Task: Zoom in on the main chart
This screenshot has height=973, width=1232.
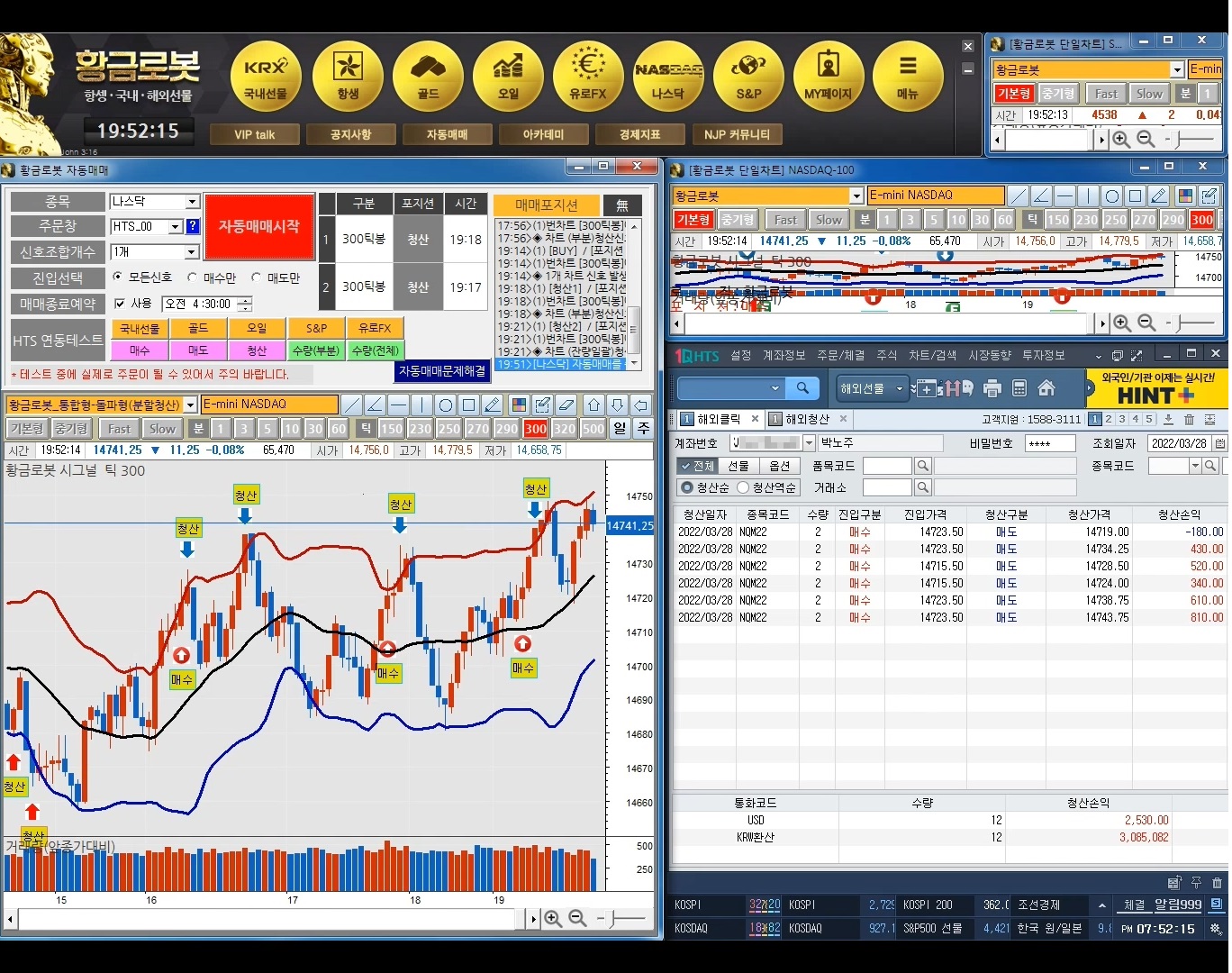Action: (553, 918)
